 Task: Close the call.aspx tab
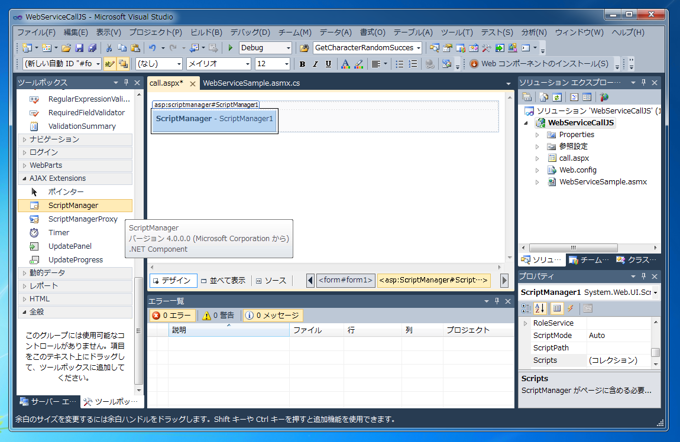193,84
